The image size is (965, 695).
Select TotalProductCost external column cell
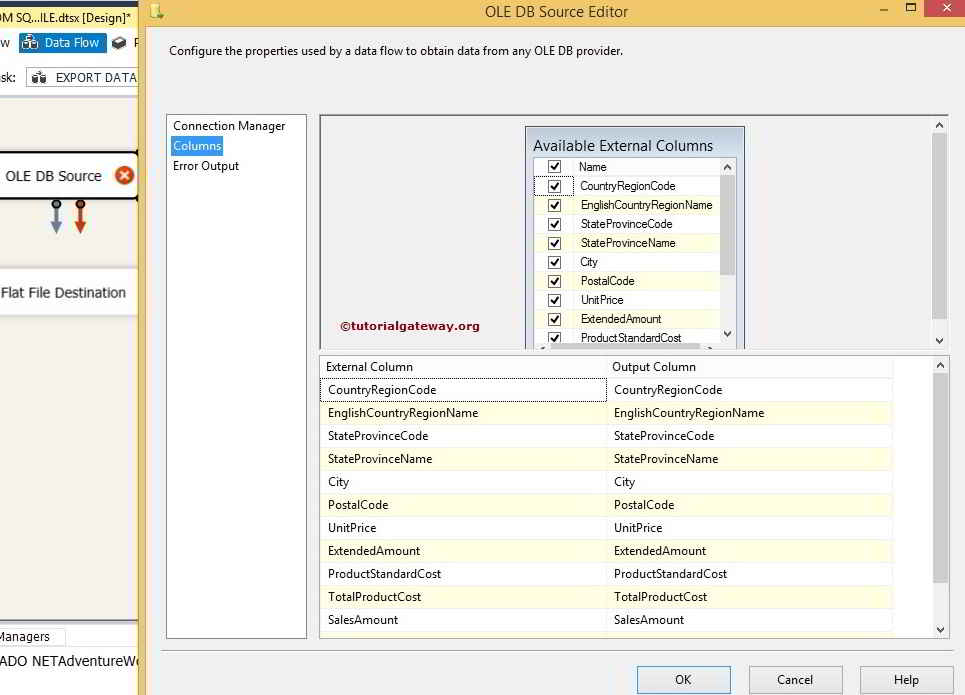click(x=463, y=597)
